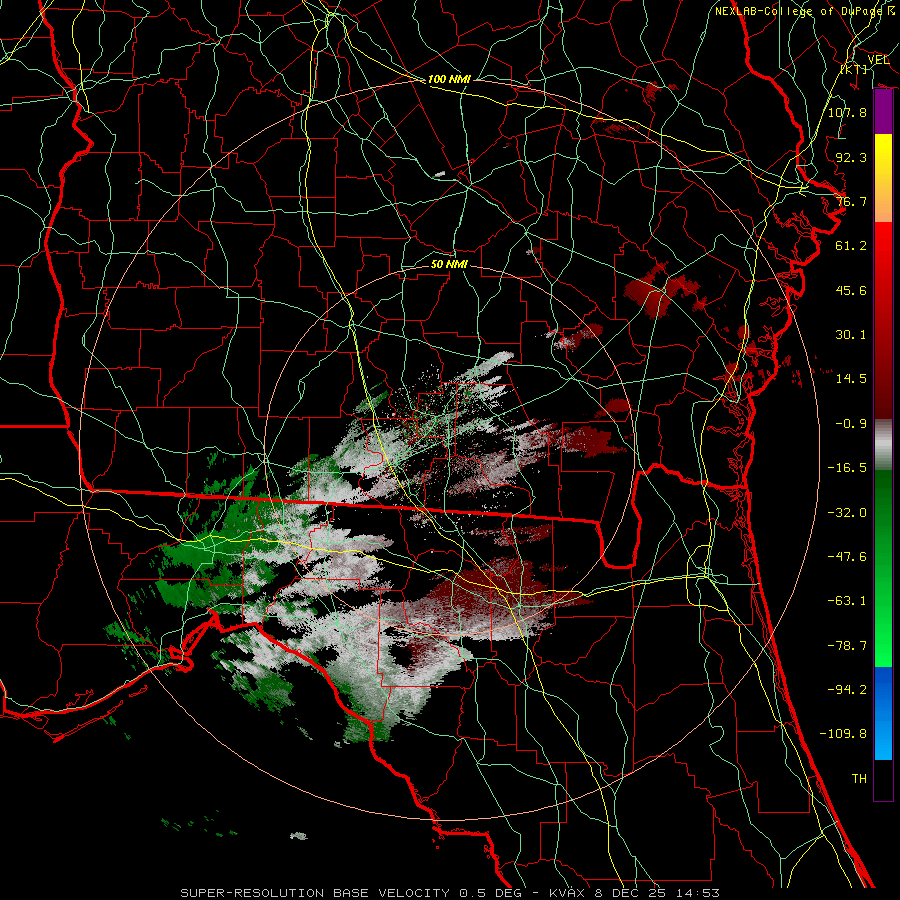Image resolution: width=900 pixels, height=900 pixels.
Task: Click the blue segment of the velocity color bar
Action: click(883, 713)
